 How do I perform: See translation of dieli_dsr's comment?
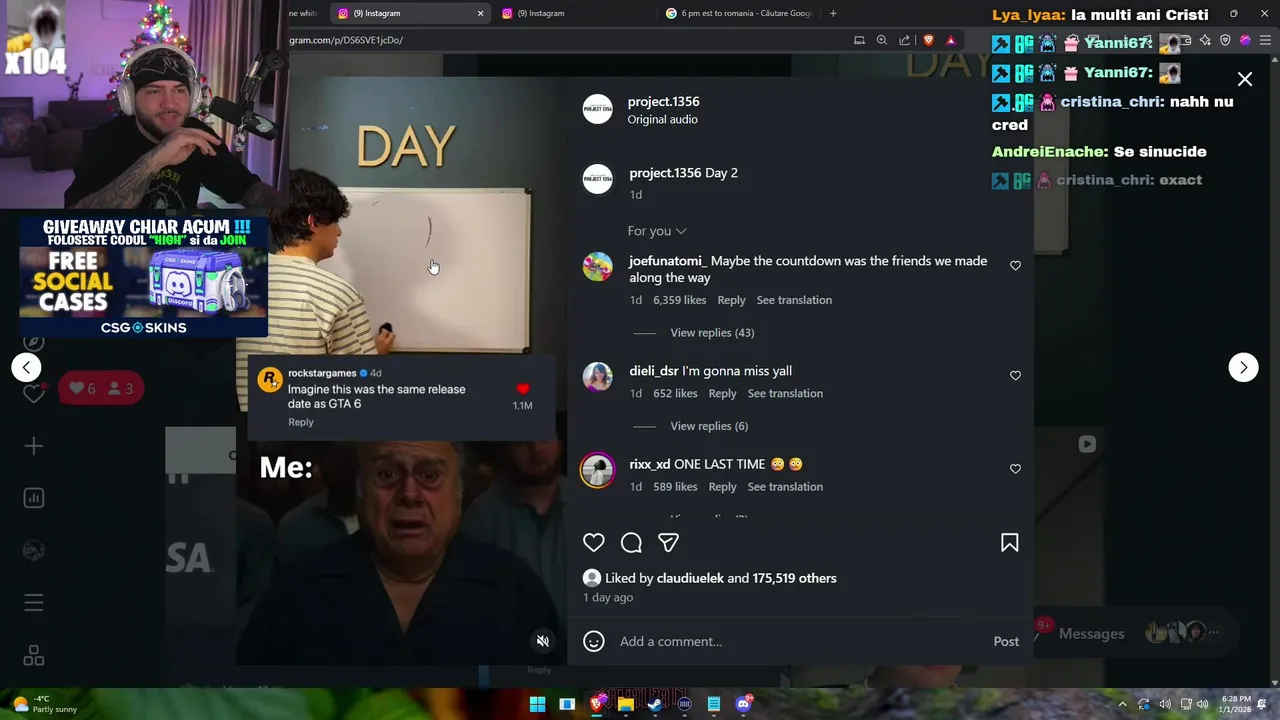(x=785, y=394)
